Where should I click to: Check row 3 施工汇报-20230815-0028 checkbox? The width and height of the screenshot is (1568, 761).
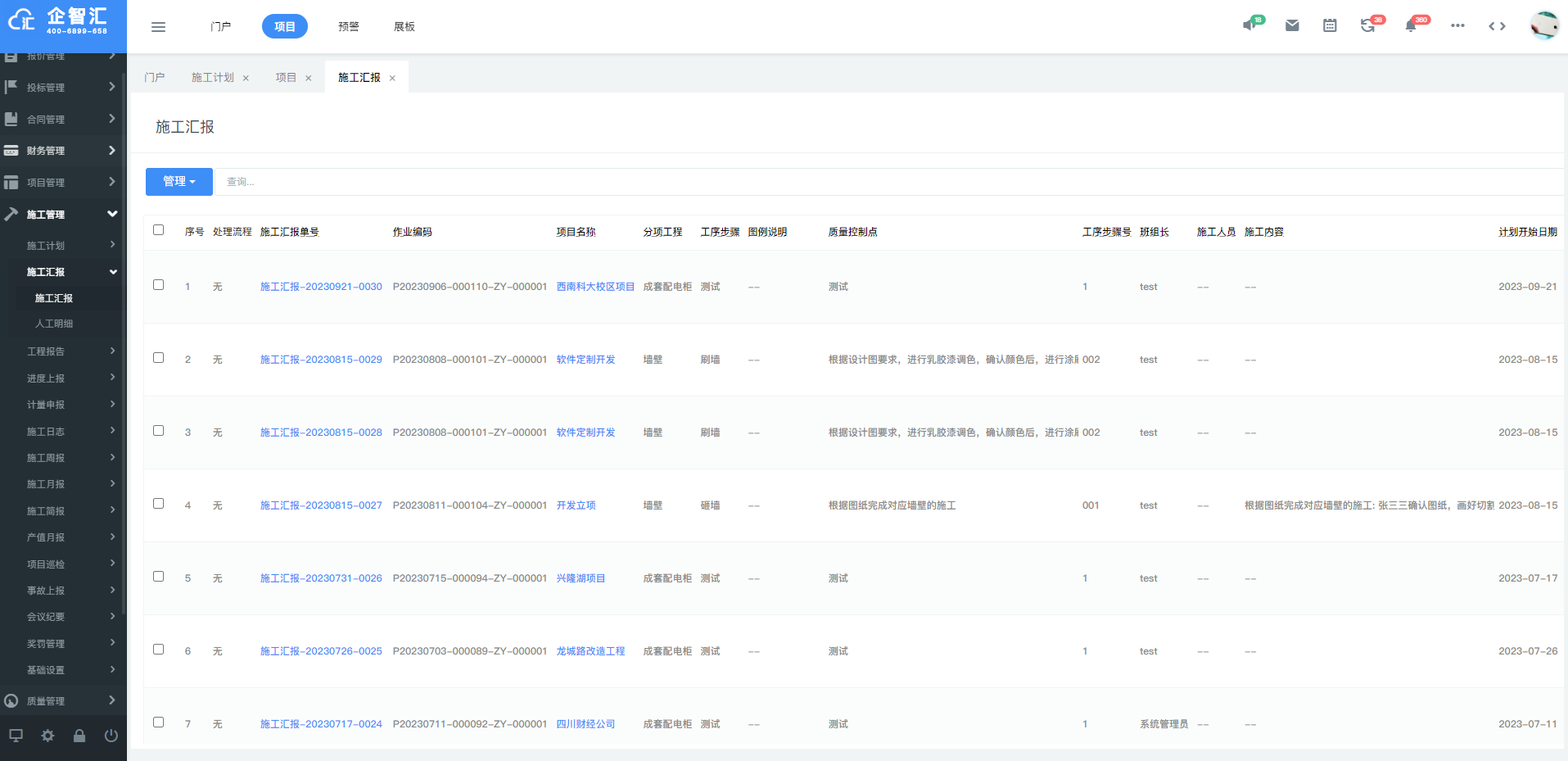(159, 431)
